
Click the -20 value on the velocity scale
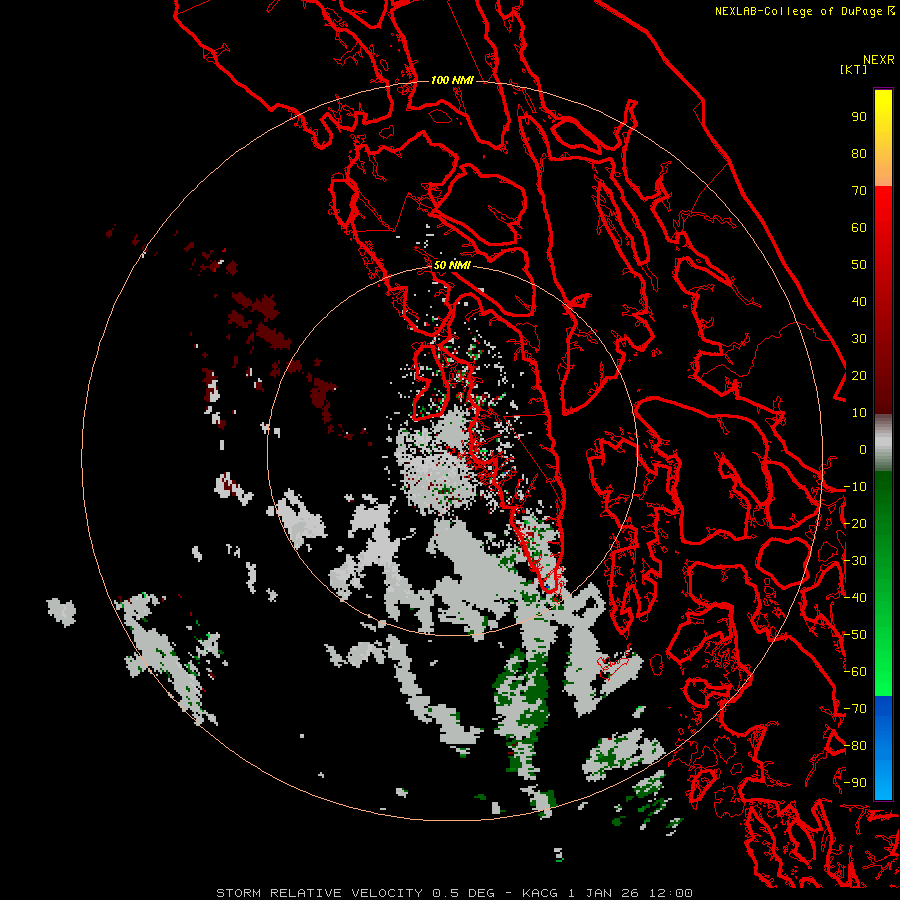(x=855, y=524)
